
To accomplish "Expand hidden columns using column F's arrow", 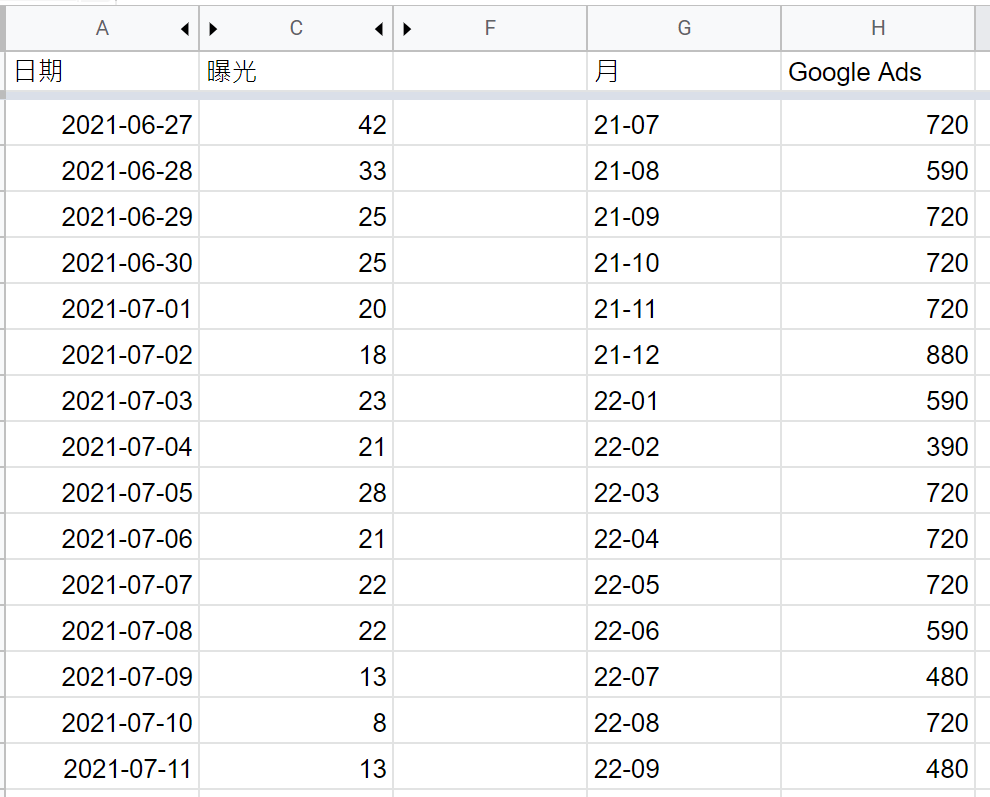I will [407, 29].
